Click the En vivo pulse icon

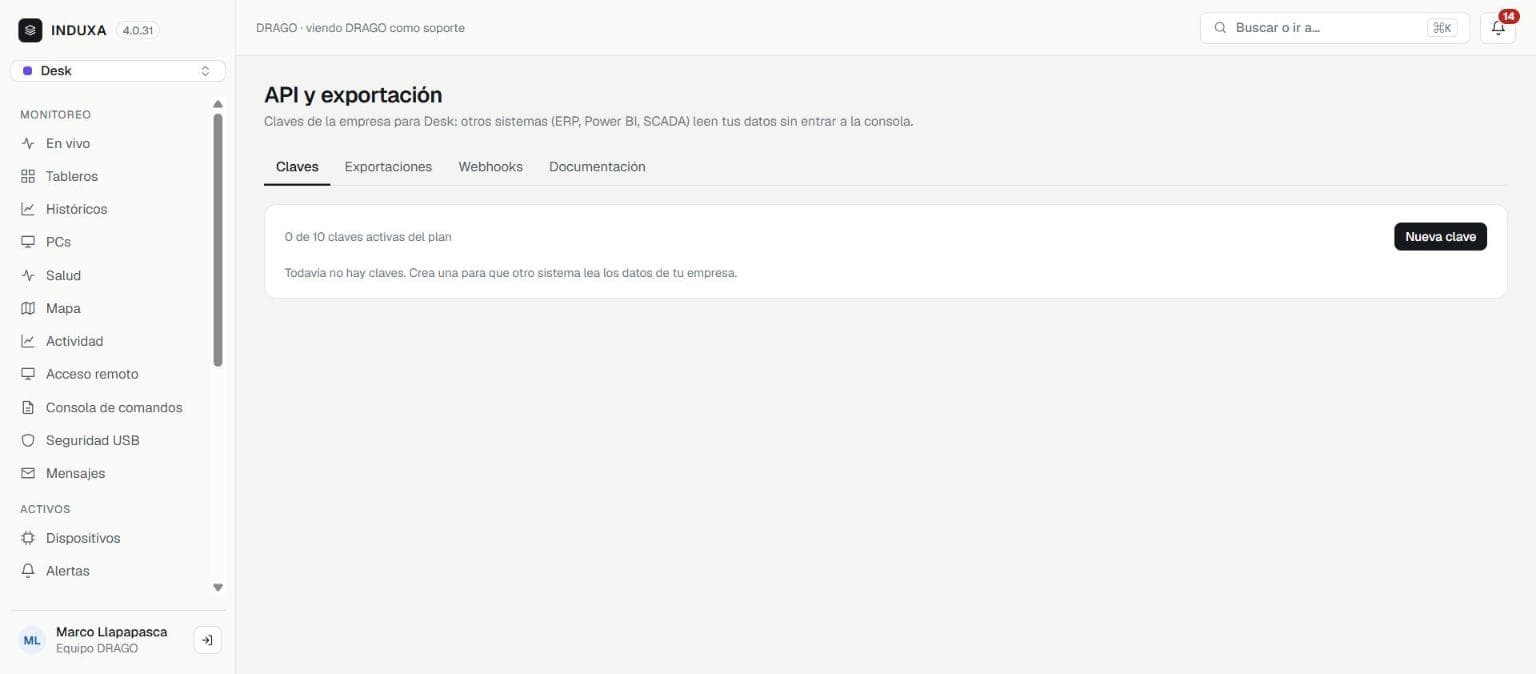(x=28, y=143)
